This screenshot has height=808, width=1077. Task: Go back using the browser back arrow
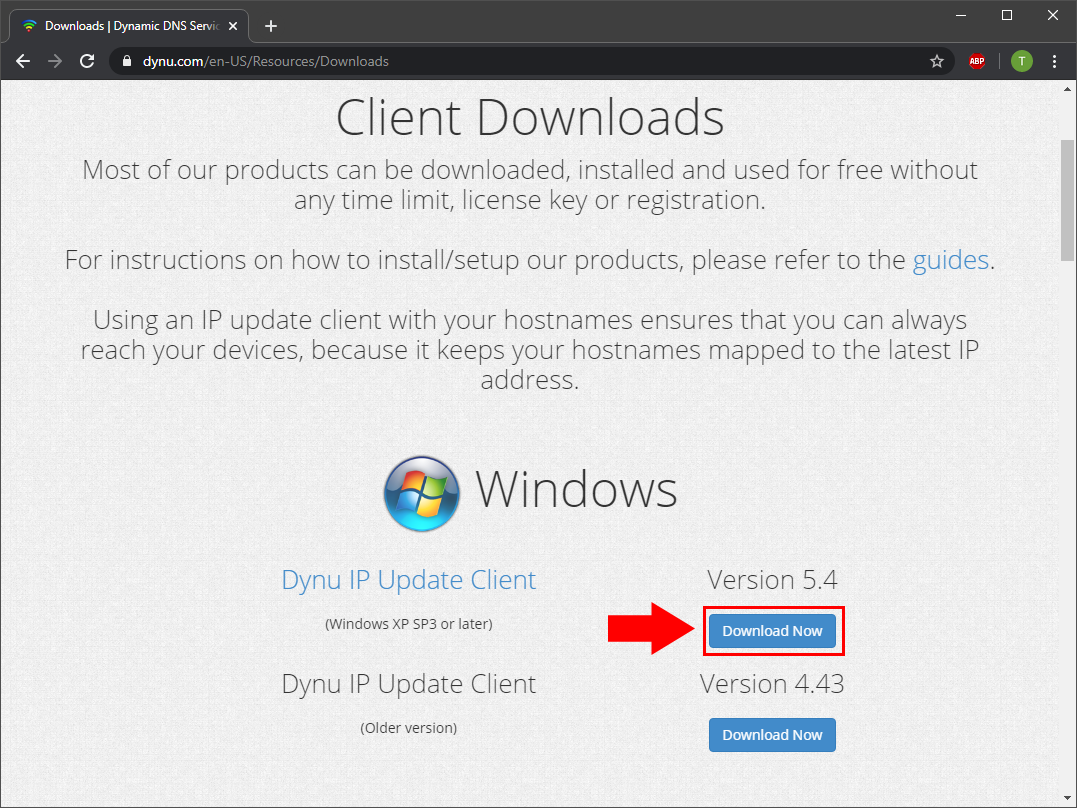(x=23, y=61)
